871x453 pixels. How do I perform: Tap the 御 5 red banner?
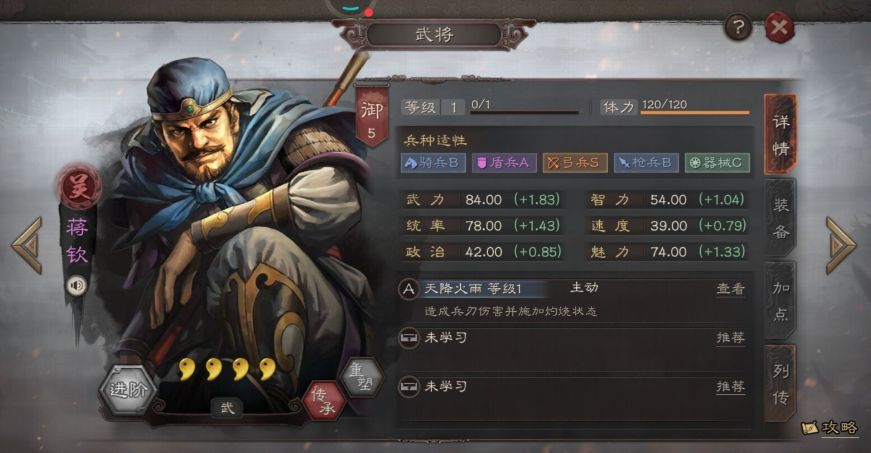click(372, 117)
